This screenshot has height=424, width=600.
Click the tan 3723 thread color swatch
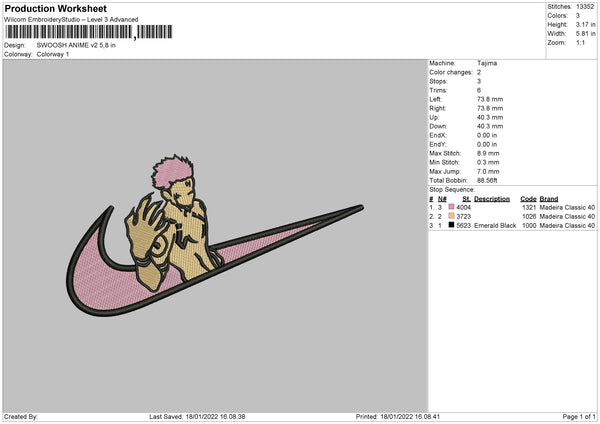(x=451, y=216)
